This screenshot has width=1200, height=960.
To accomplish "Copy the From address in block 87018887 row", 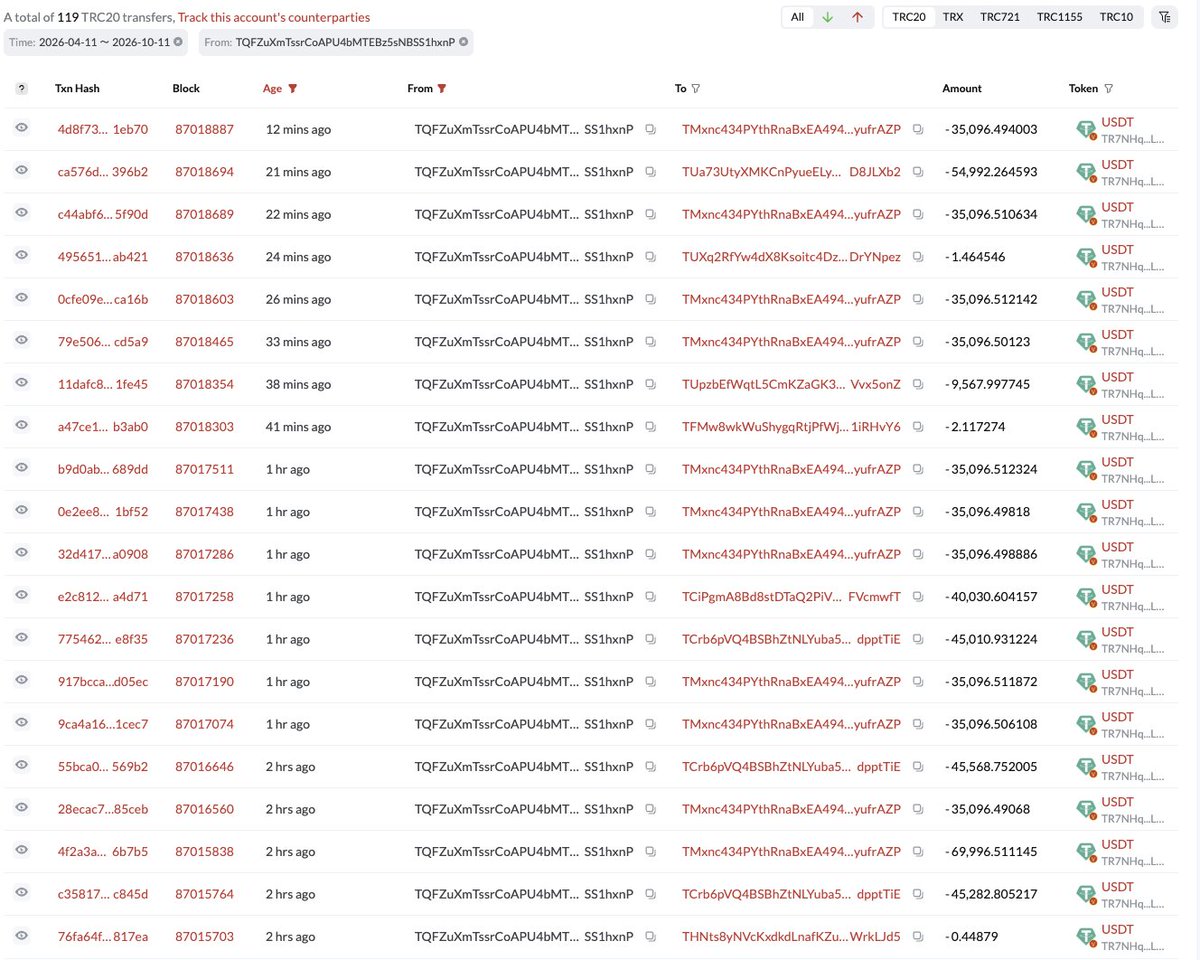I will click(x=650, y=129).
